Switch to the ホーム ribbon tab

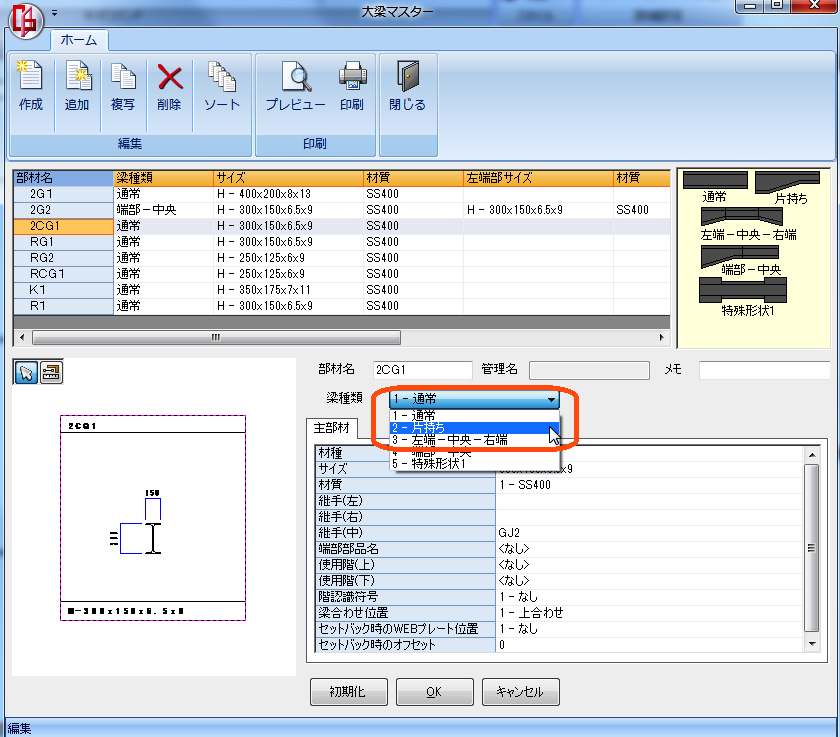[79, 40]
